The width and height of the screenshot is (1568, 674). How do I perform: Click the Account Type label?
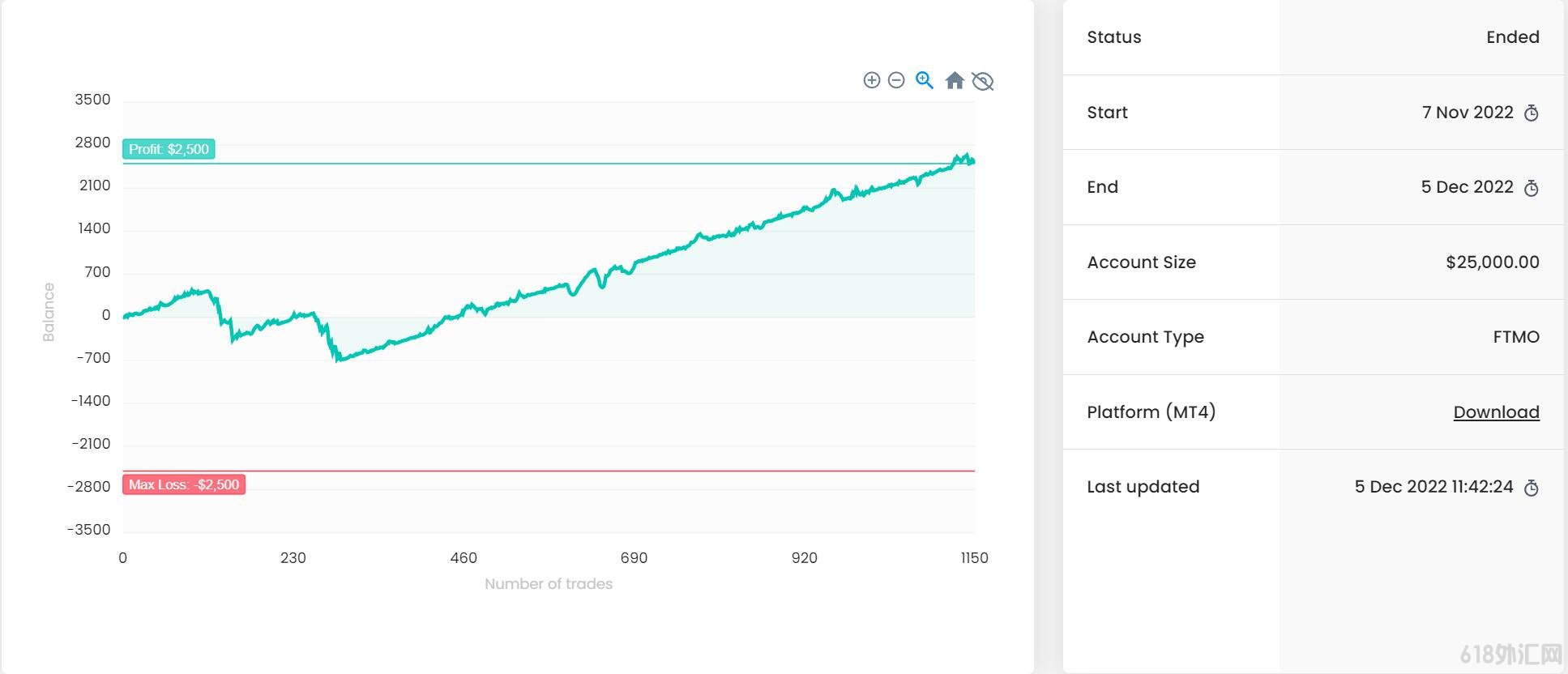1145,337
